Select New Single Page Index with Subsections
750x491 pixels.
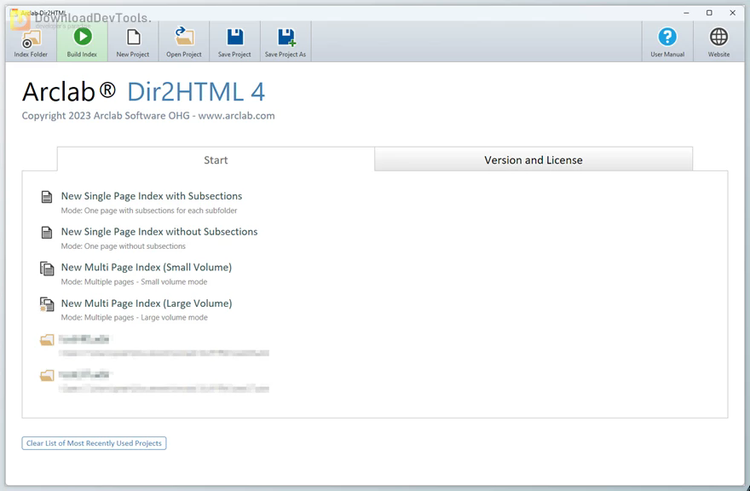coord(152,196)
